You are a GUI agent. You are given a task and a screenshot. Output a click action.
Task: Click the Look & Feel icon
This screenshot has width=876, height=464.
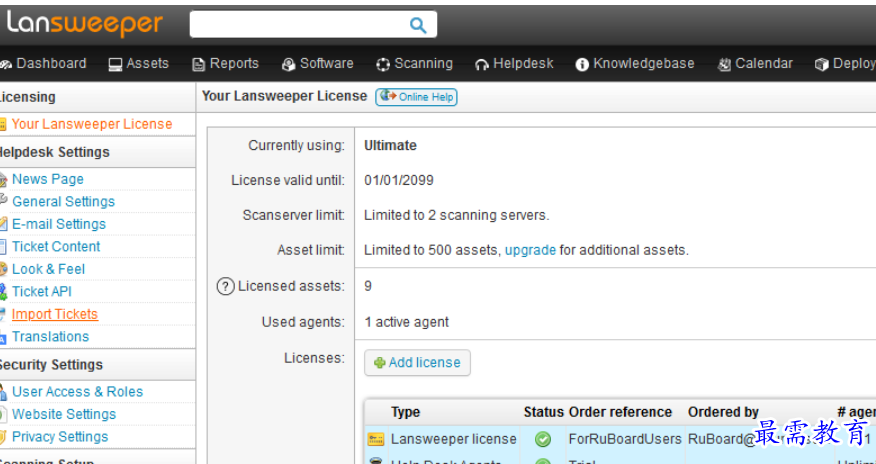tap(3, 270)
